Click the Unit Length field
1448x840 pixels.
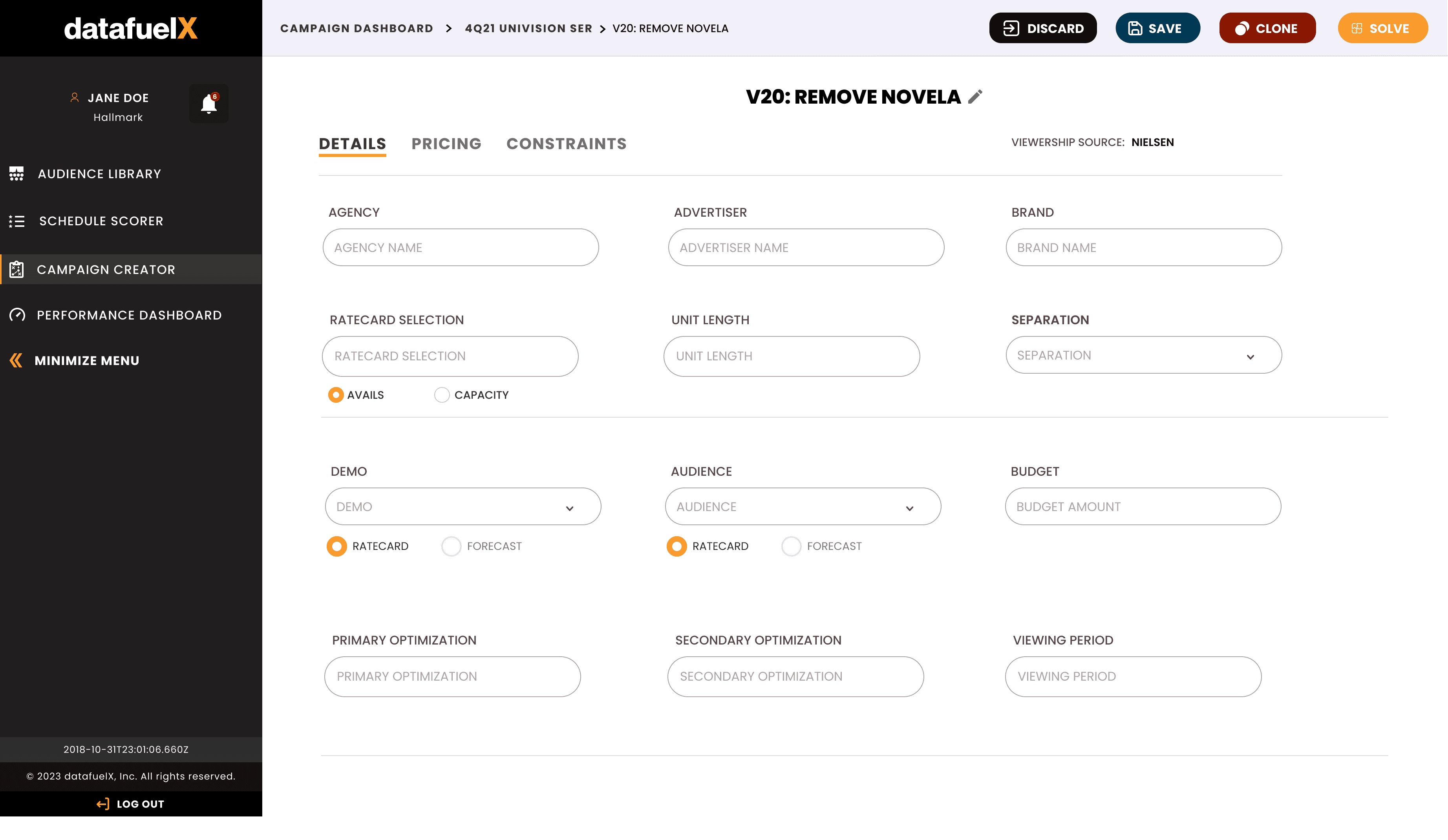click(792, 356)
